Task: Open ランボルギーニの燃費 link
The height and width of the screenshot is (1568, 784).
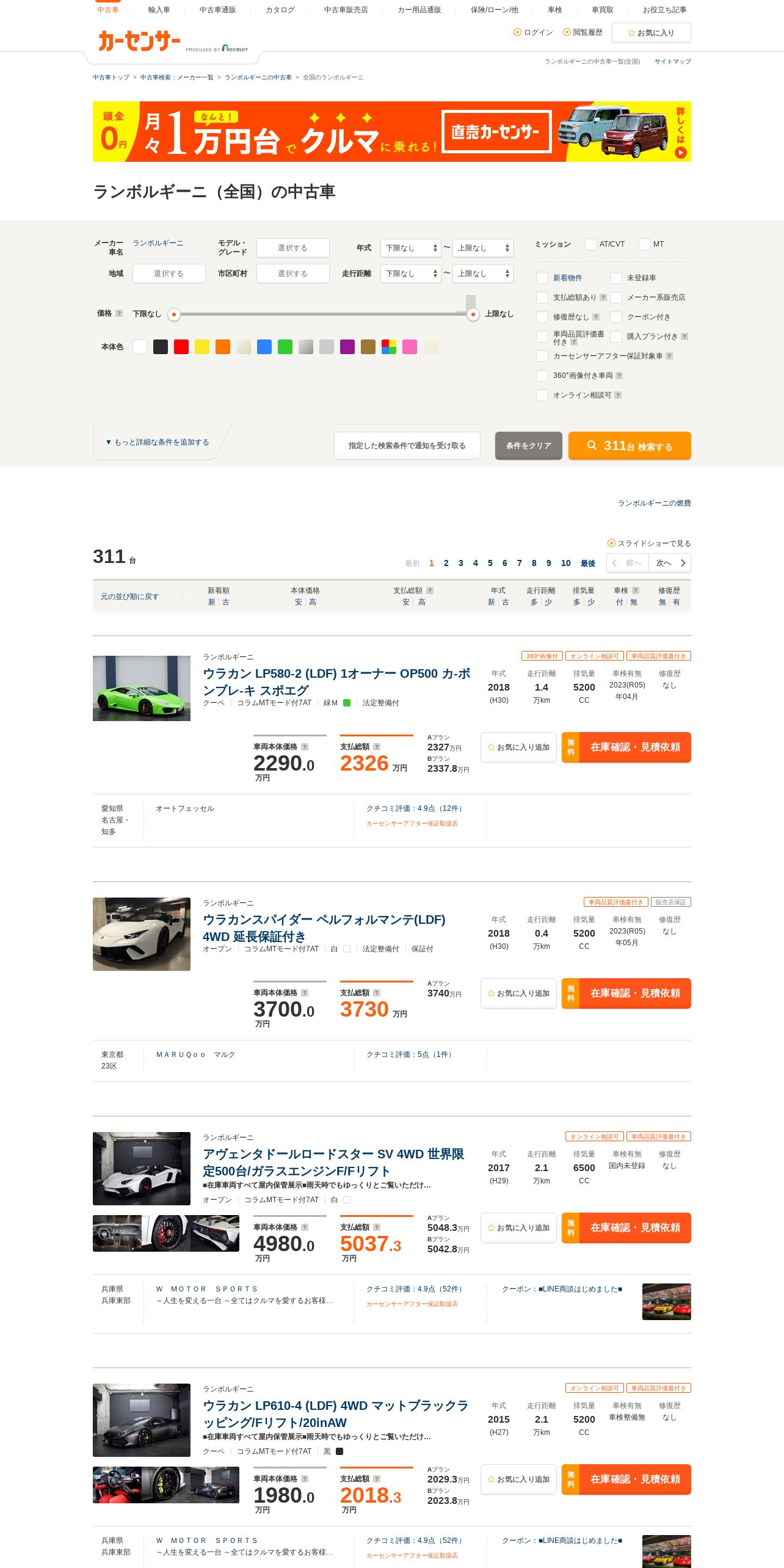Action: 654,503
